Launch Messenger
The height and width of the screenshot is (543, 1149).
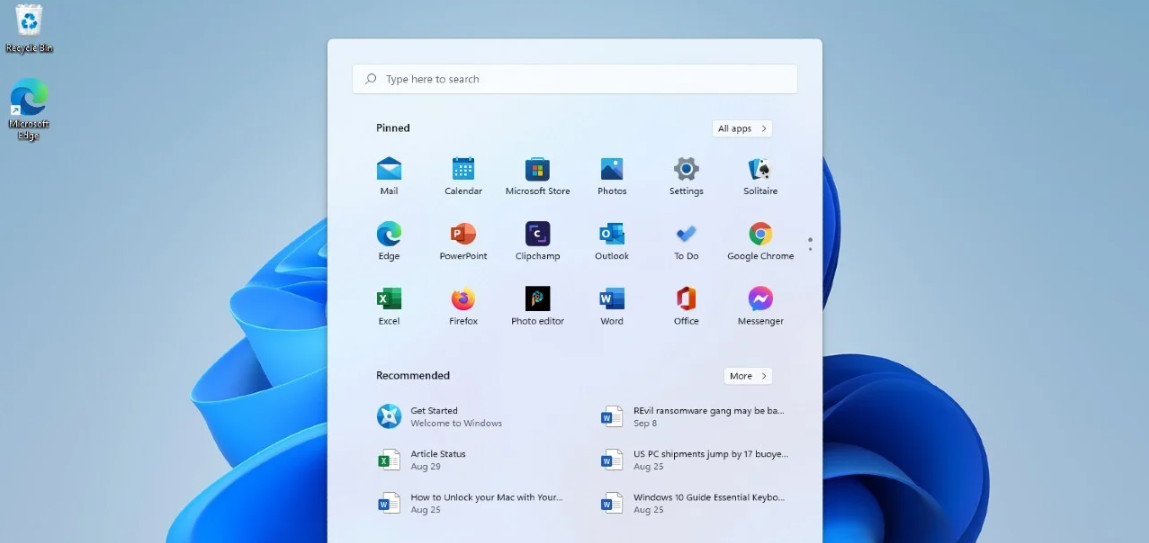click(761, 306)
